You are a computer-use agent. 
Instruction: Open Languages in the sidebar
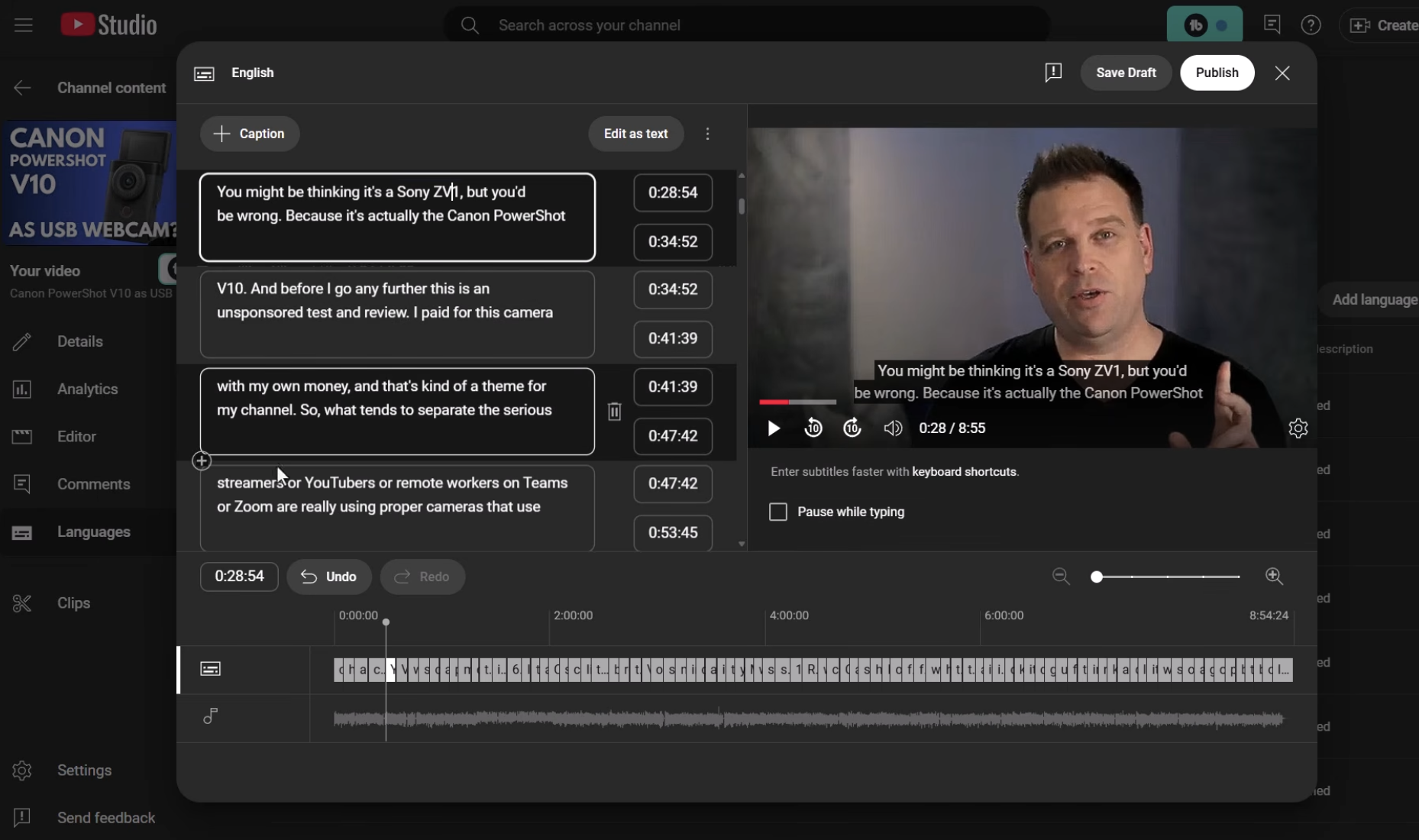(88, 532)
